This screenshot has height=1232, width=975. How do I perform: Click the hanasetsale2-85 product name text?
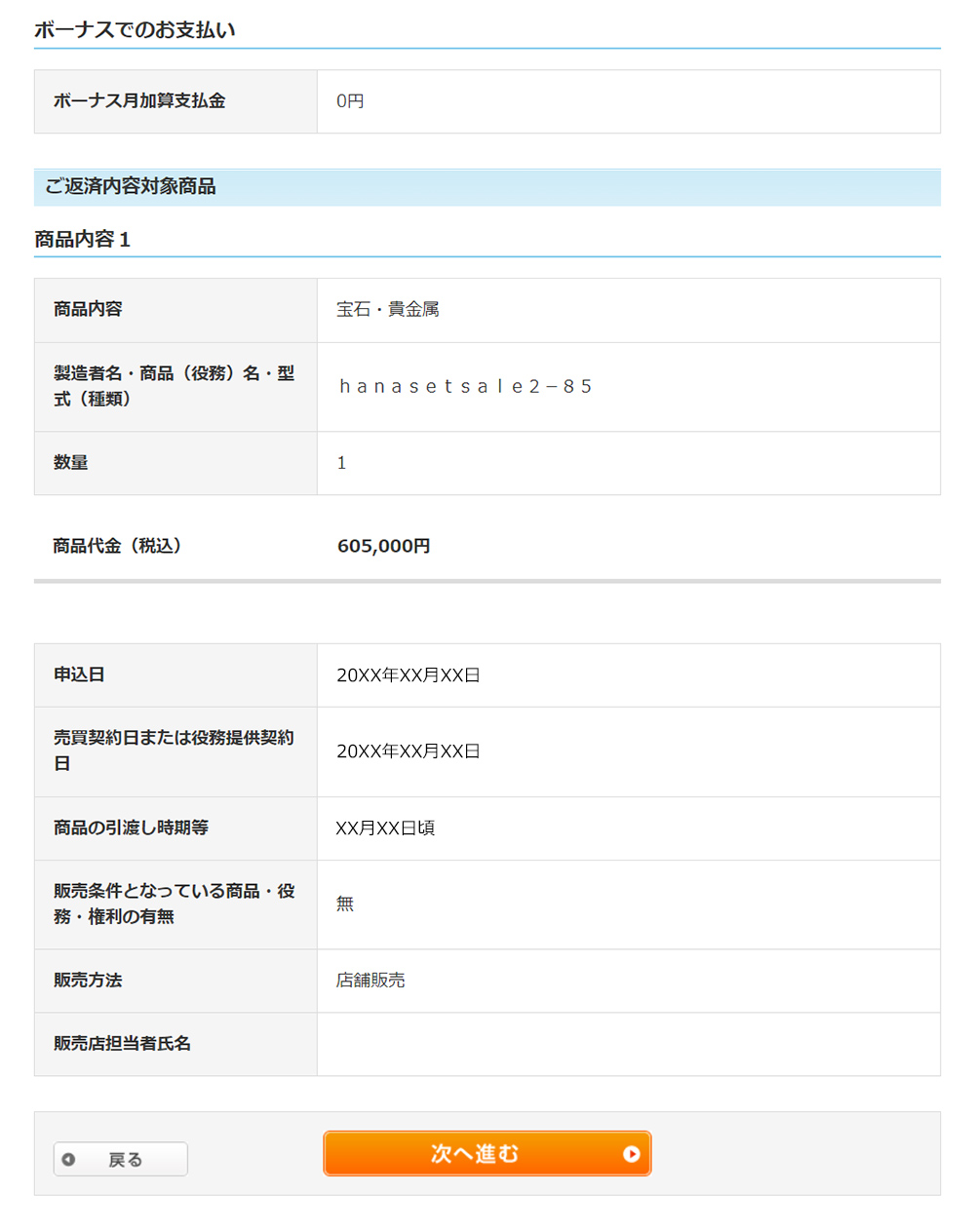point(465,386)
